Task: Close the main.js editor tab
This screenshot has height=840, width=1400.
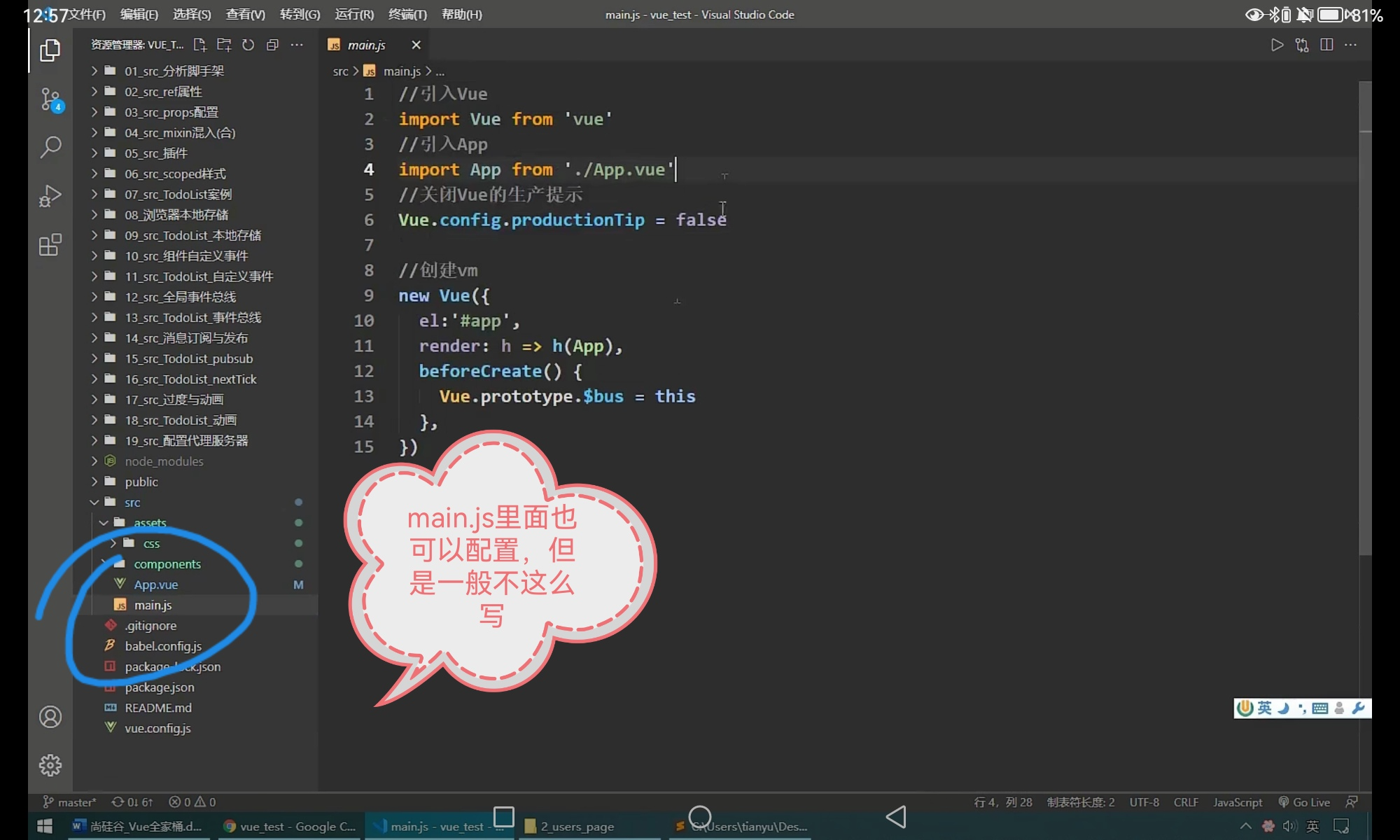Action: [x=416, y=45]
